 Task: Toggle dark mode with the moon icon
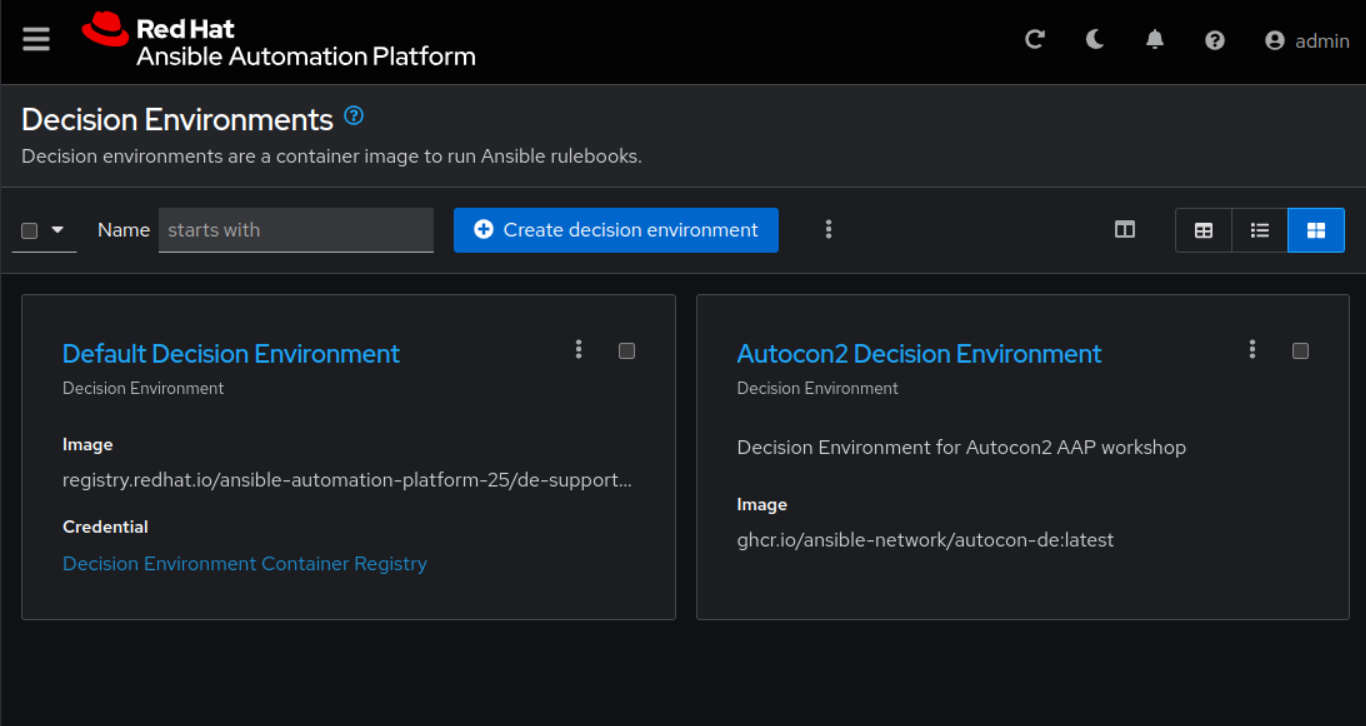coord(1095,40)
